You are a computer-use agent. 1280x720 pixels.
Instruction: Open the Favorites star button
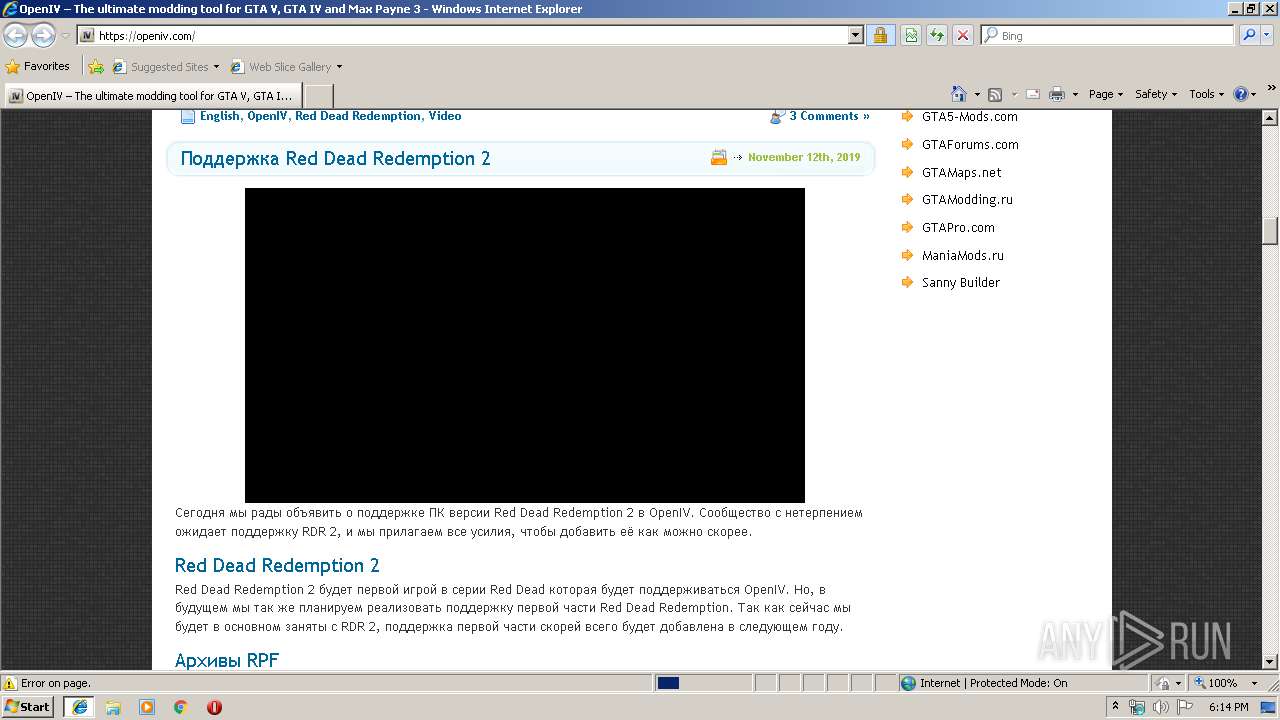point(38,66)
